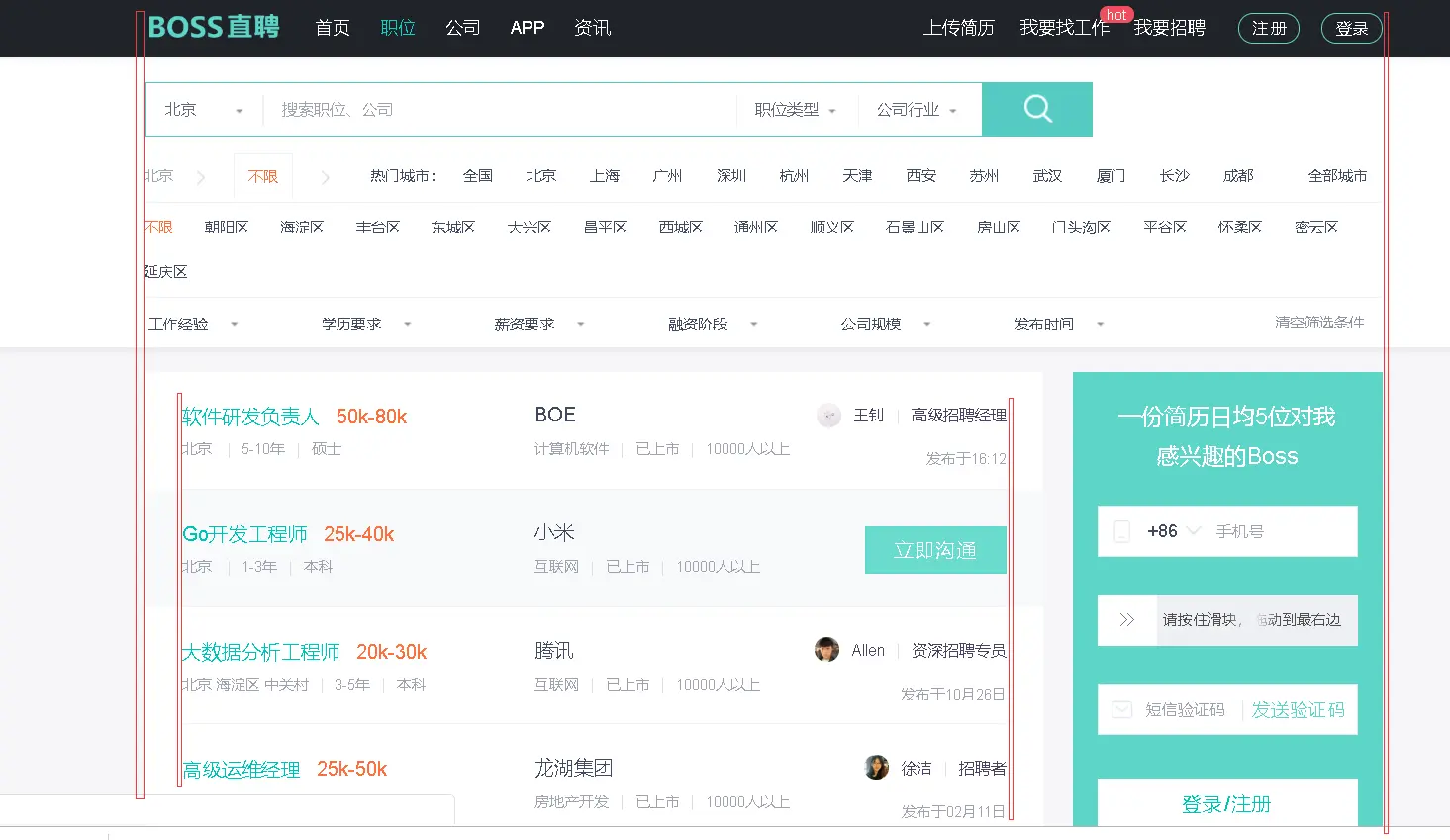This screenshot has width=1450, height=840.
Task: Open the 软件研发负责人 job listing
Action: 250,417
